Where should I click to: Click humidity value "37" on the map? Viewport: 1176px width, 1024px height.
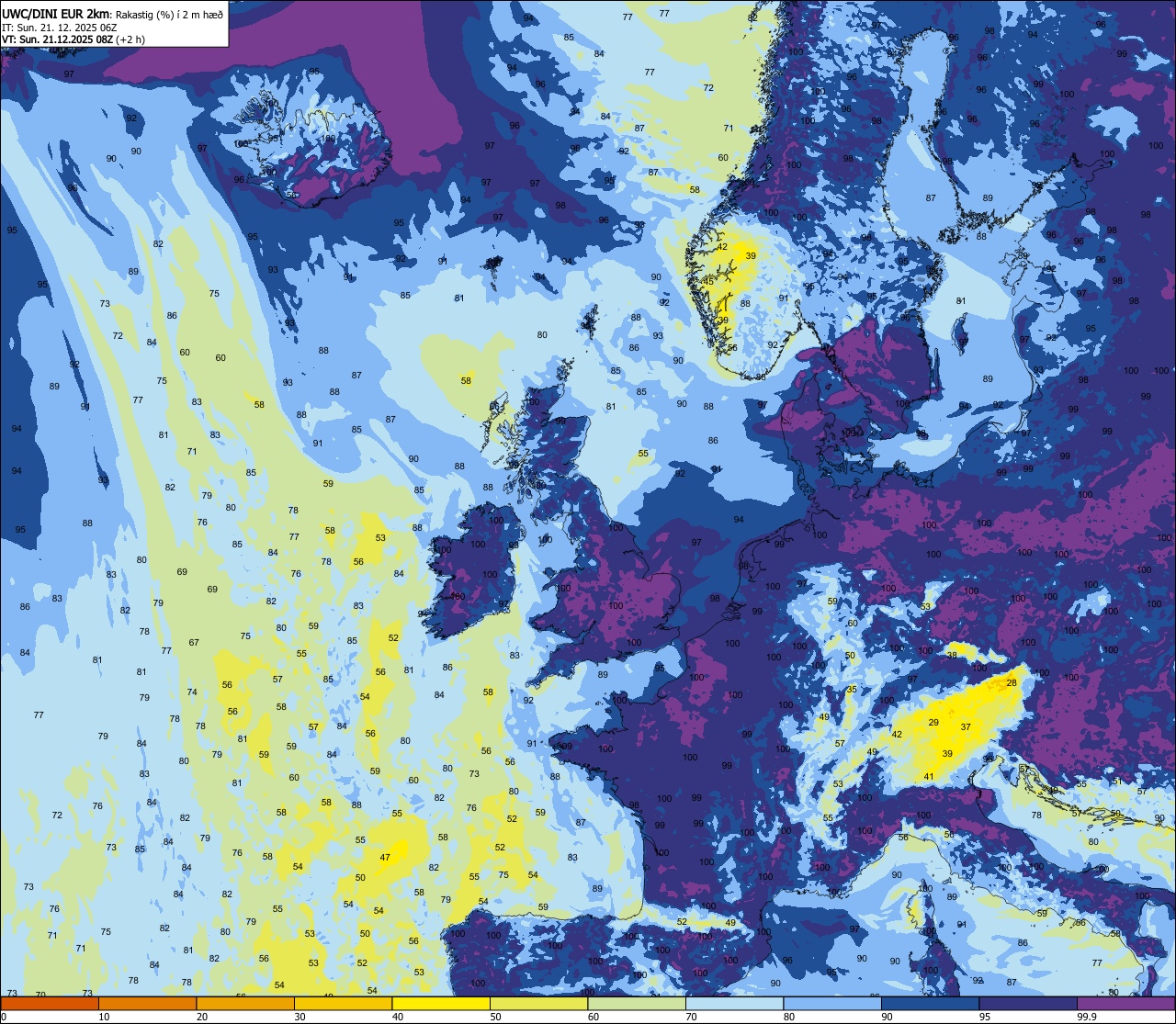pos(966,726)
